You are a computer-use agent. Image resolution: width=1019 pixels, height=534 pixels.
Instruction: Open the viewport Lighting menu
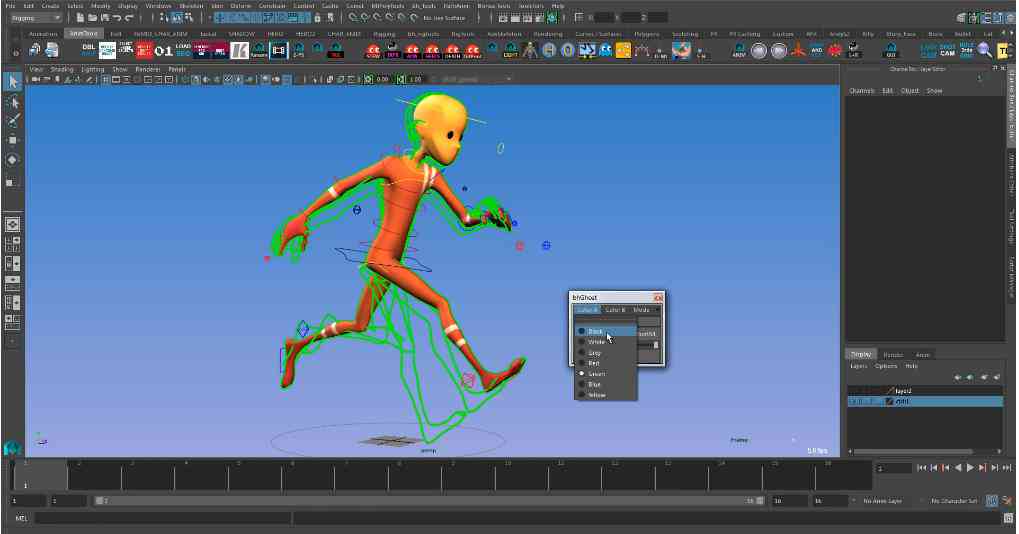click(x=93, y=69)
